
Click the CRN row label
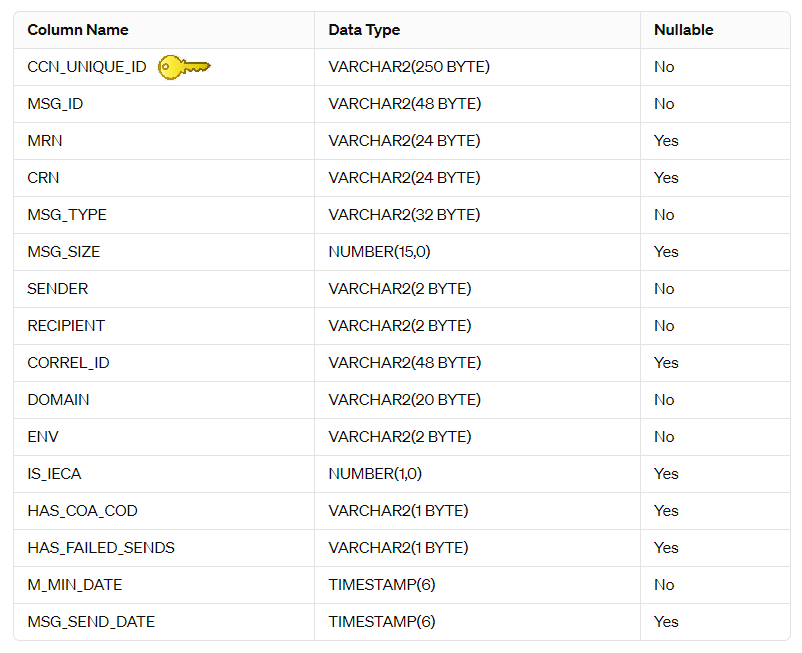(43, 178)
